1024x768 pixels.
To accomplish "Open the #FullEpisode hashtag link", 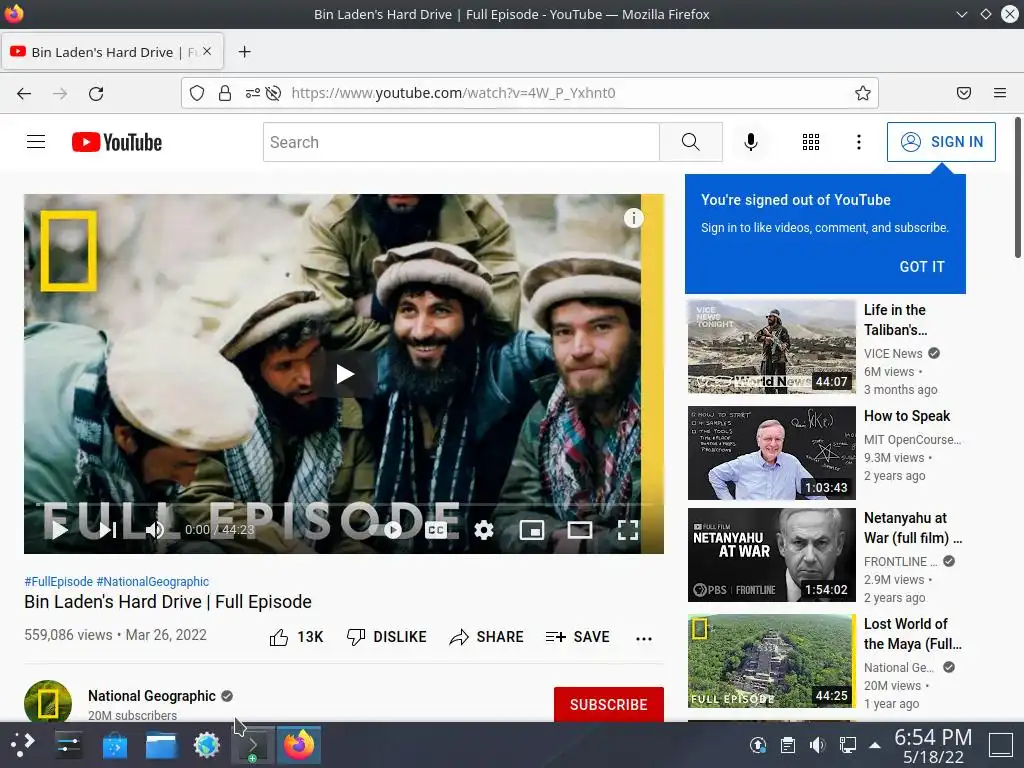I will (x=59, y=581).
